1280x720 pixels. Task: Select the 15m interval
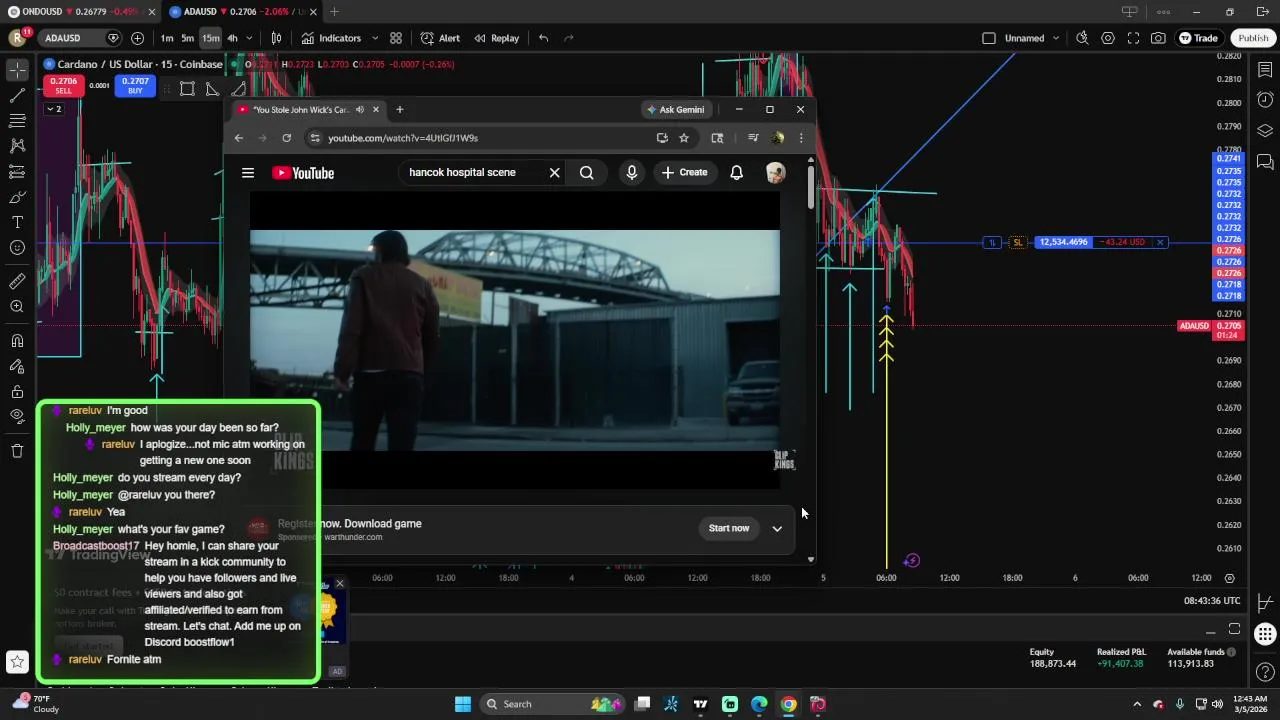pyautogui.click(x=210, y=38)
